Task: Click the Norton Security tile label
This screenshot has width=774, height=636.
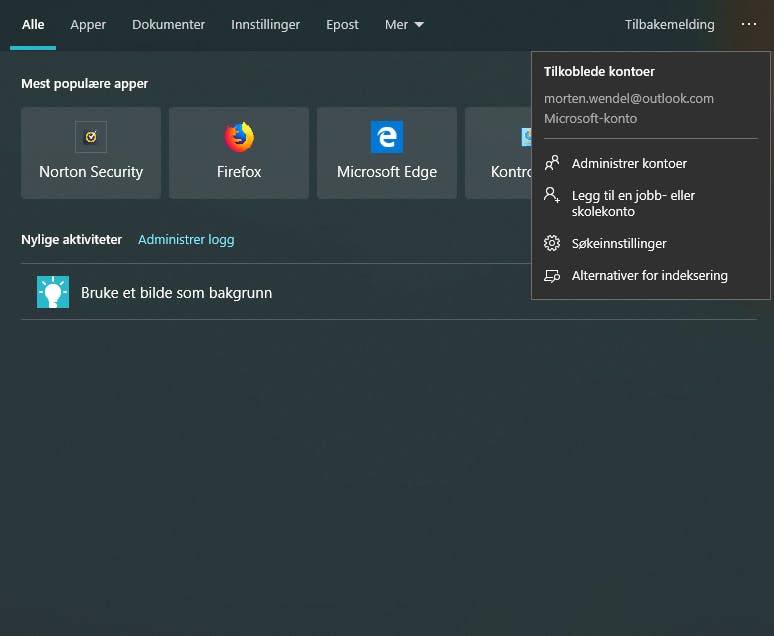Action: (91, 171)
